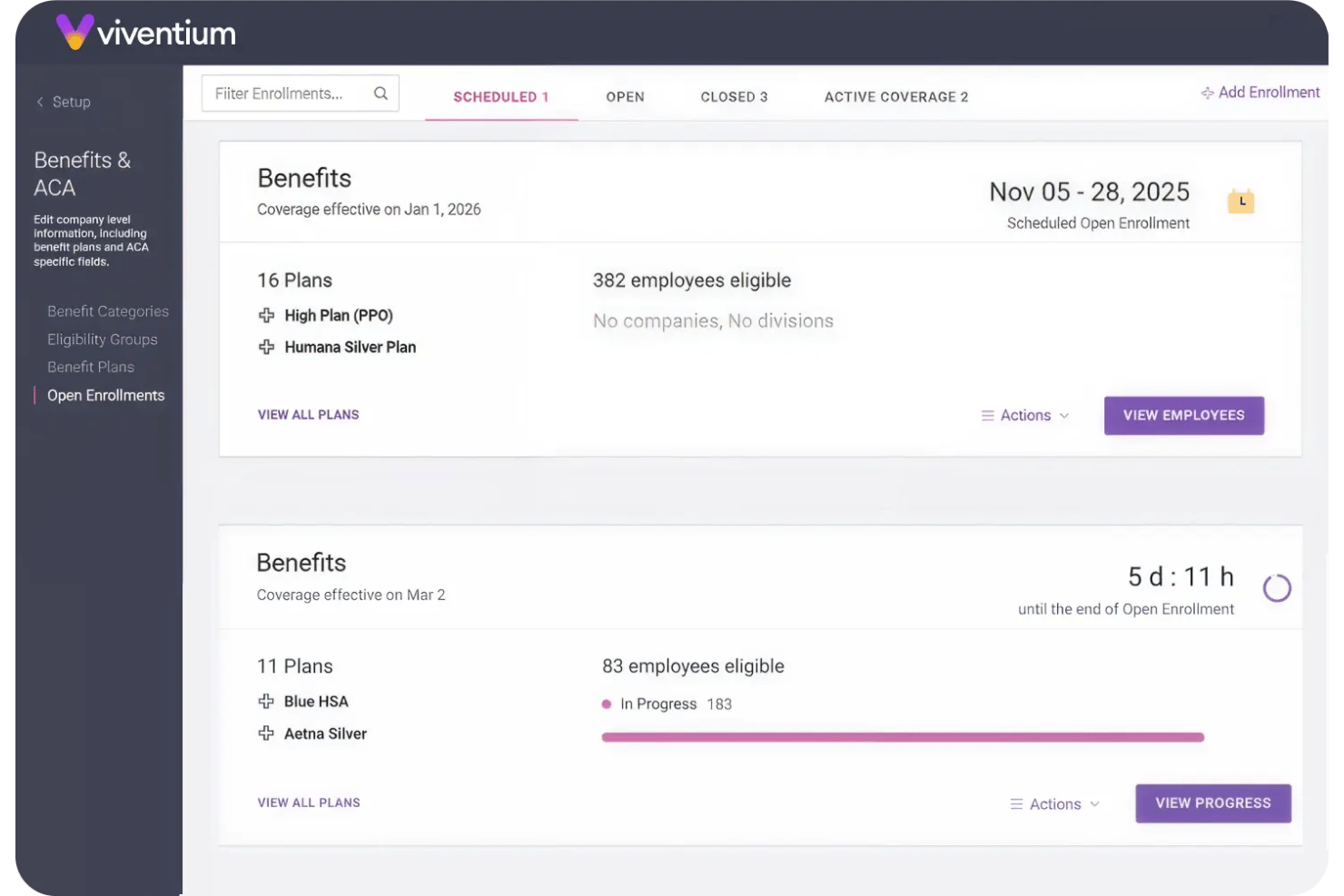Click the 83 employees eligible text

pos(693,666)
